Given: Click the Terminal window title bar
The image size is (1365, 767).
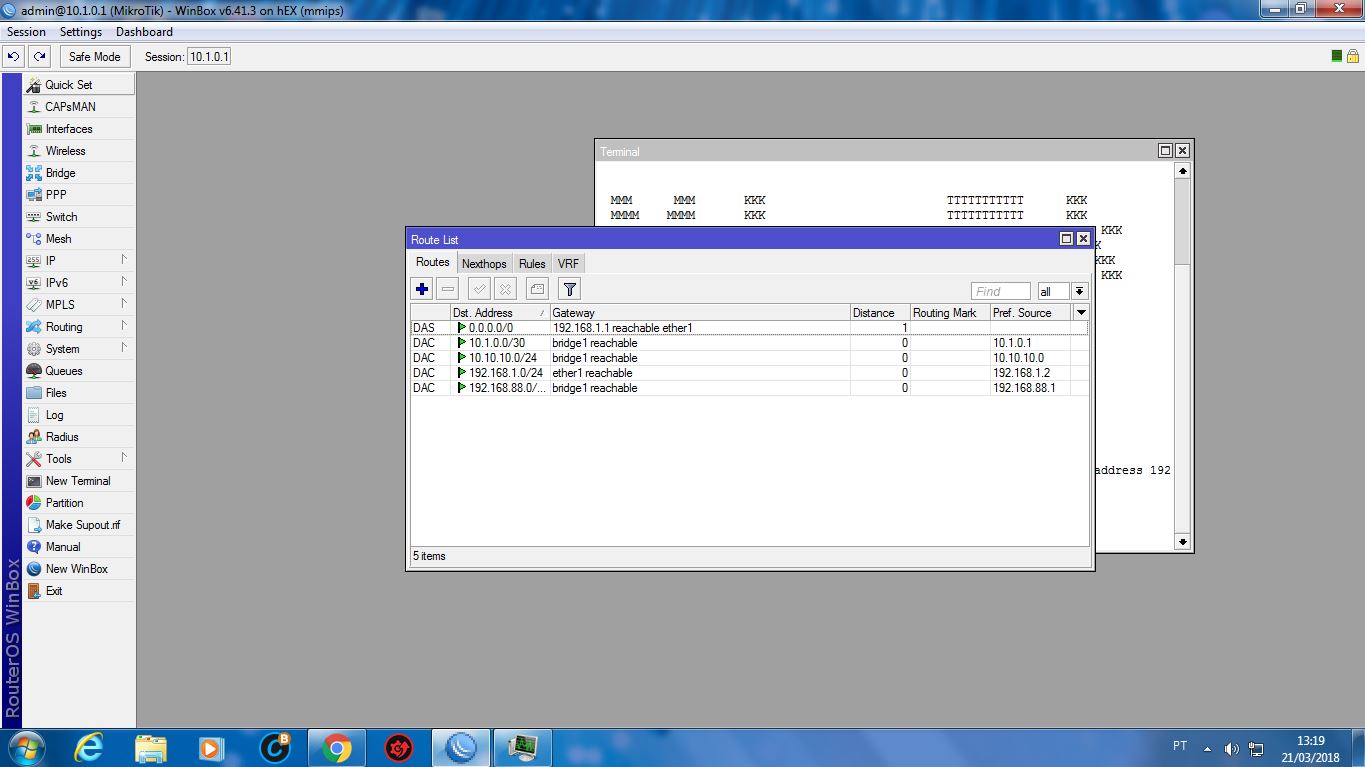Looking at the screenshot, I should 875,151.
